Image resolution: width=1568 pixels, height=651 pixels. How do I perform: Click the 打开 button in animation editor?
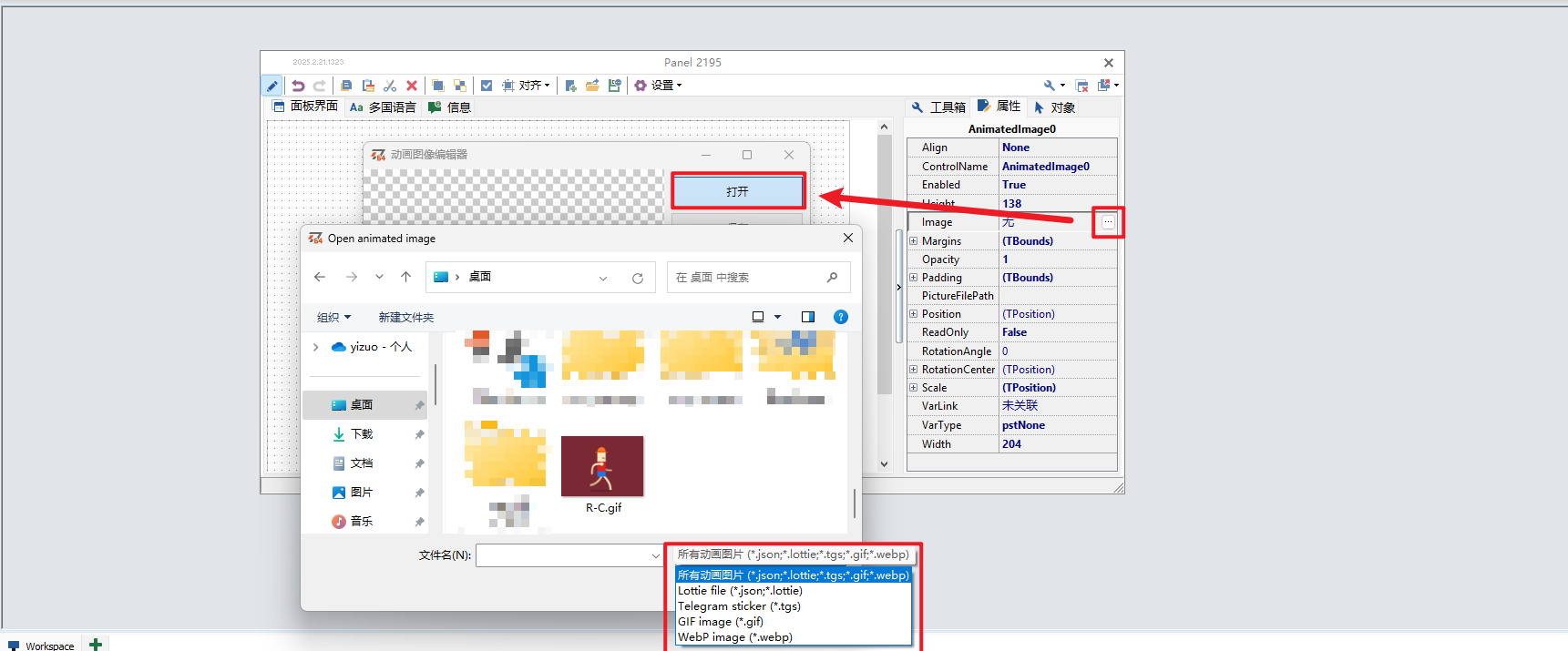point(738,191)
